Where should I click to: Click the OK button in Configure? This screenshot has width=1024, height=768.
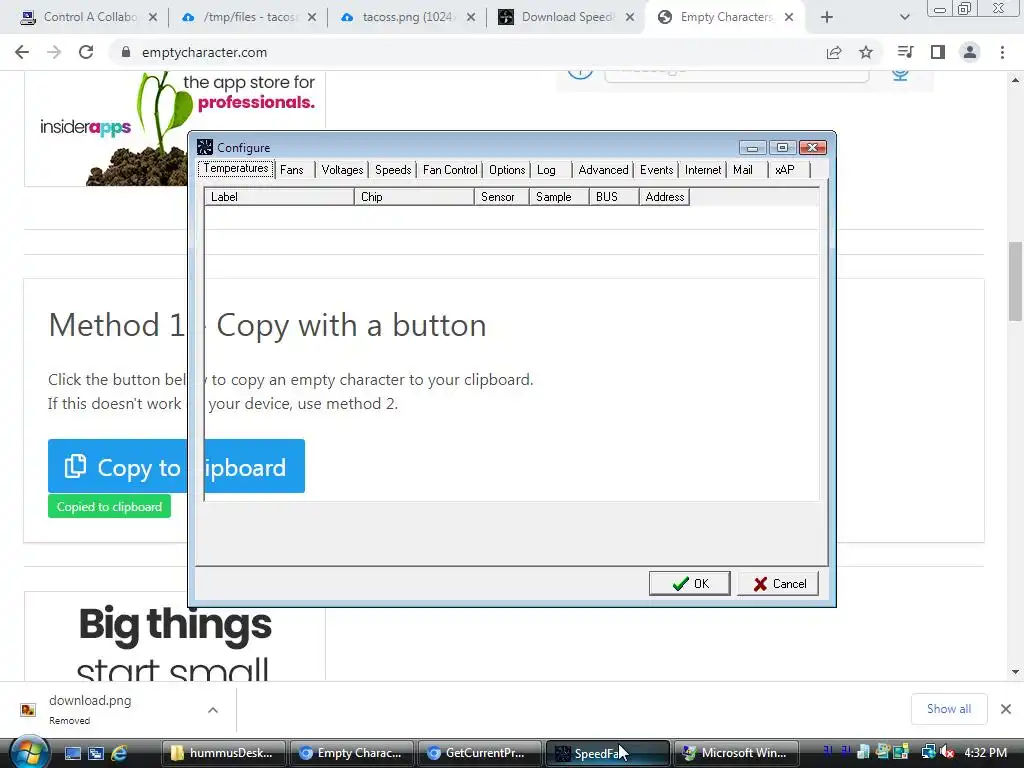click(690, 584)
